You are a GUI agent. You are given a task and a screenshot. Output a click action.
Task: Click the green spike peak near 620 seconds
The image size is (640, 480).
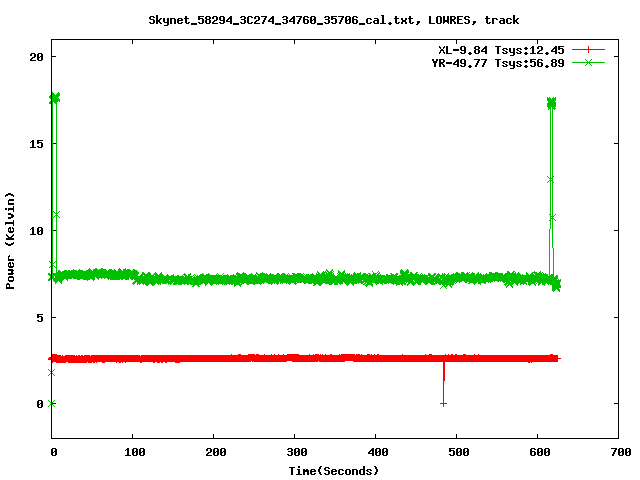tap(551, 103)
